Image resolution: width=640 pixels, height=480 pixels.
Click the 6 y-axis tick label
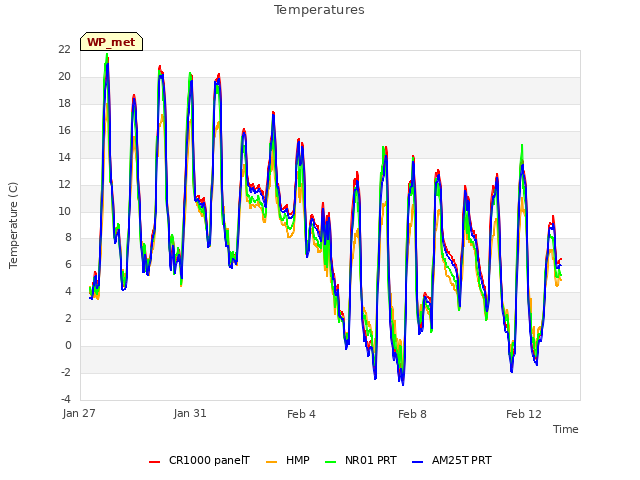pos(68,265)
